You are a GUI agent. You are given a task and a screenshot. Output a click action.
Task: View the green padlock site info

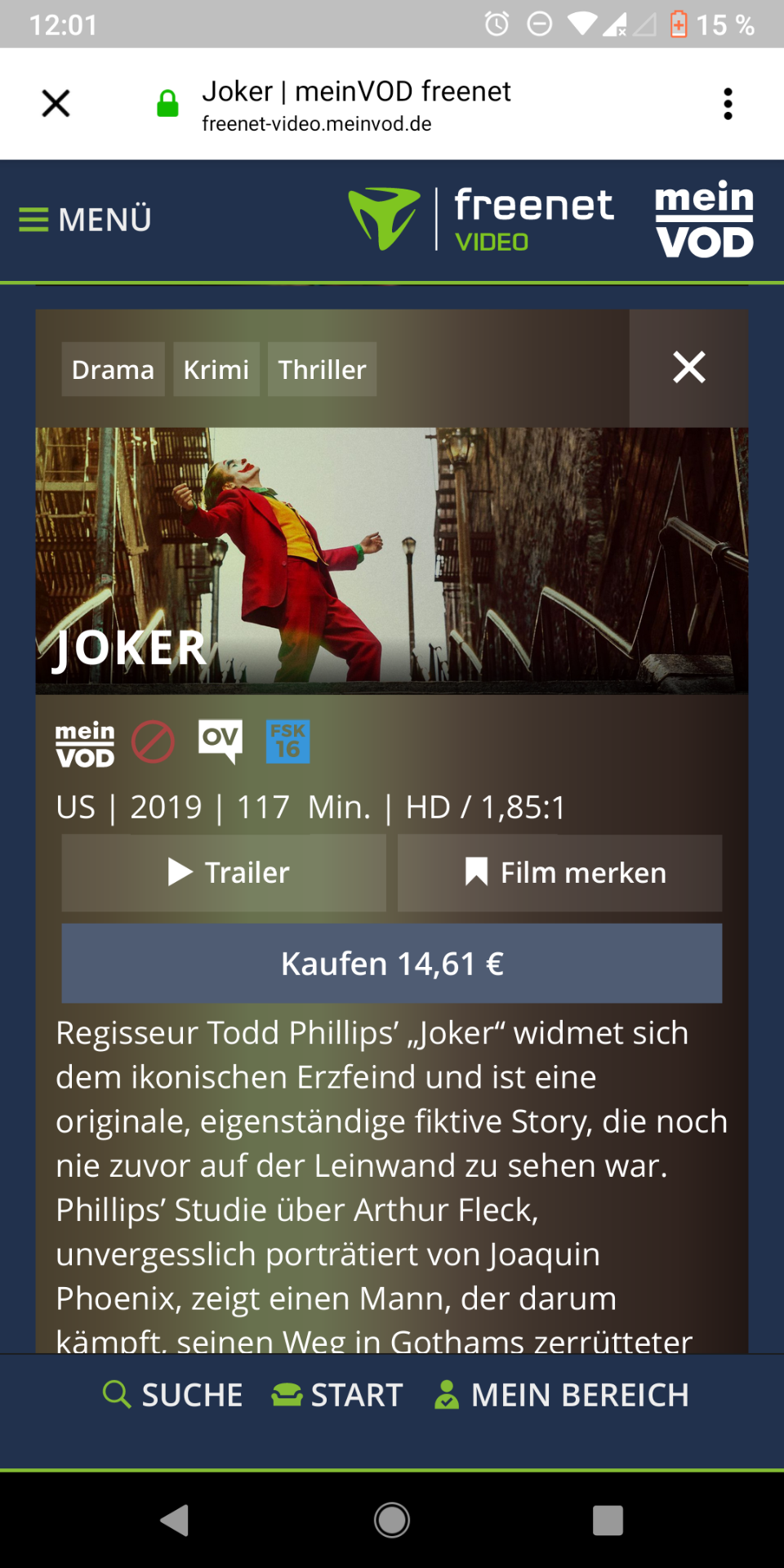click(167, 104)
